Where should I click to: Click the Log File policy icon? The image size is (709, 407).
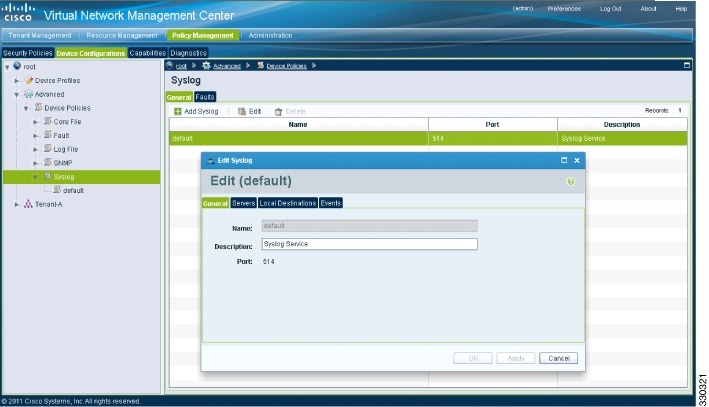[47, 148]
